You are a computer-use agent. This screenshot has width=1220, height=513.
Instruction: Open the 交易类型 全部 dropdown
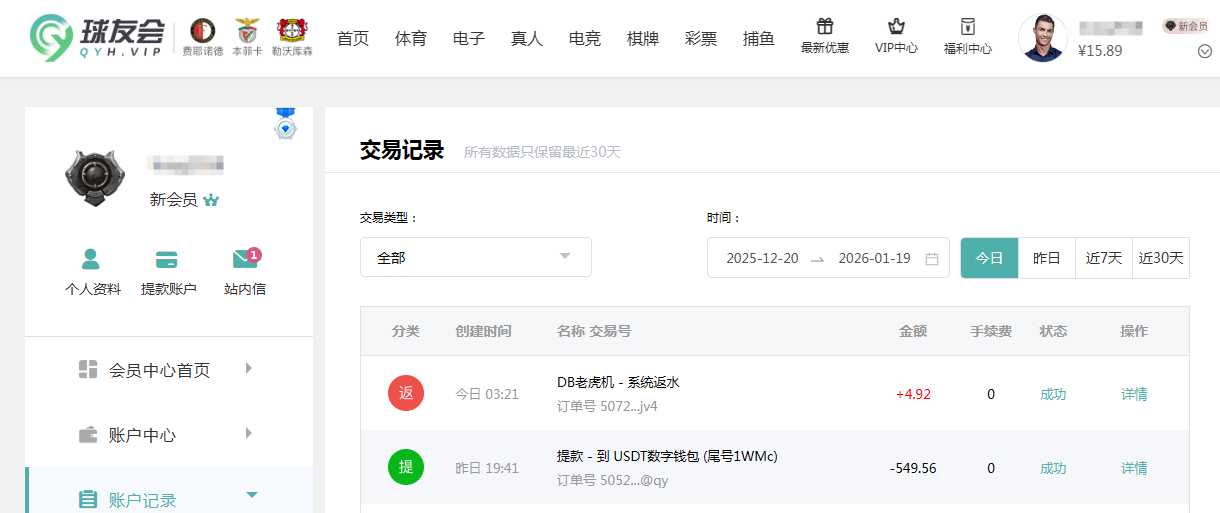click(x=476, y=257)
